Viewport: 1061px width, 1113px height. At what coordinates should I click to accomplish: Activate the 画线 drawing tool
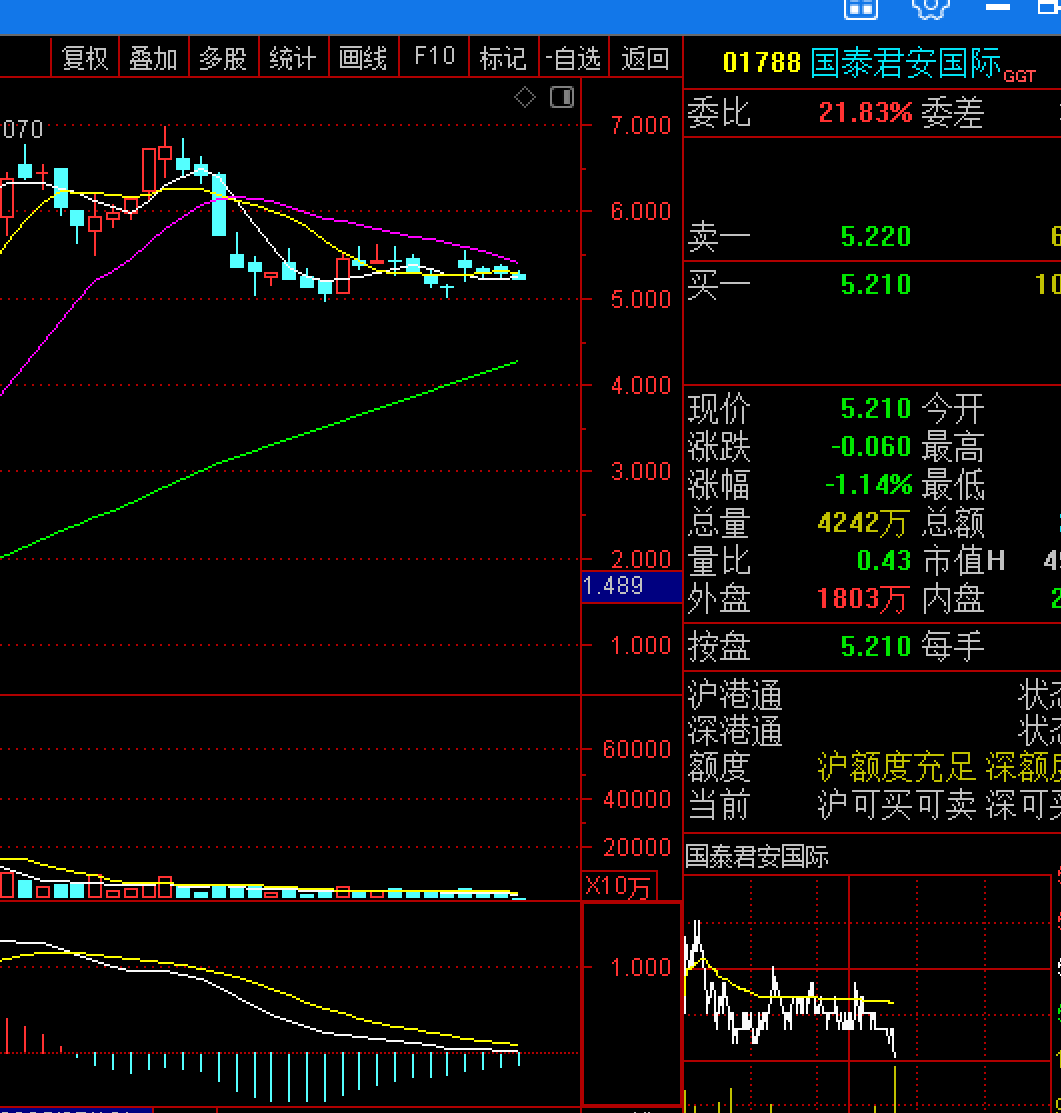point(363,58)
